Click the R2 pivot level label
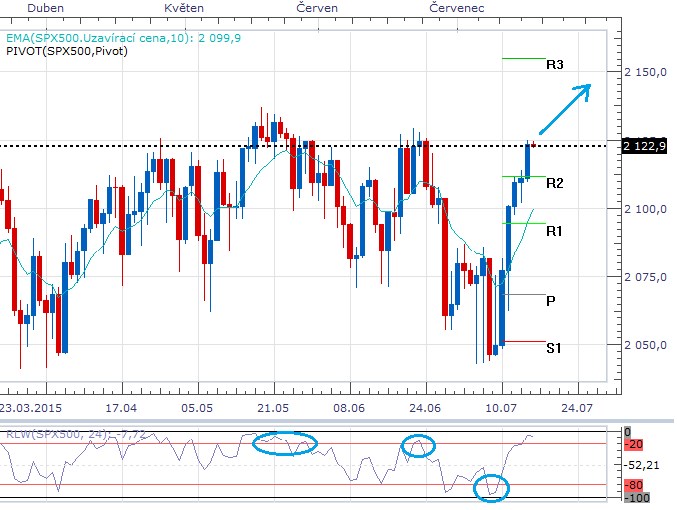The height and width of the screenshot is (510, 677). 555,184
